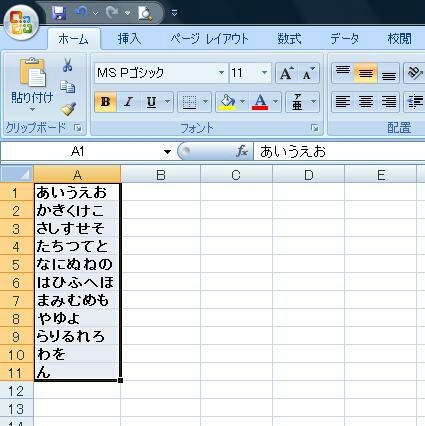The width and height of the screenshot is (425, 426).
Task: Open the font color palette arrow
Action: tap(276, 102)
